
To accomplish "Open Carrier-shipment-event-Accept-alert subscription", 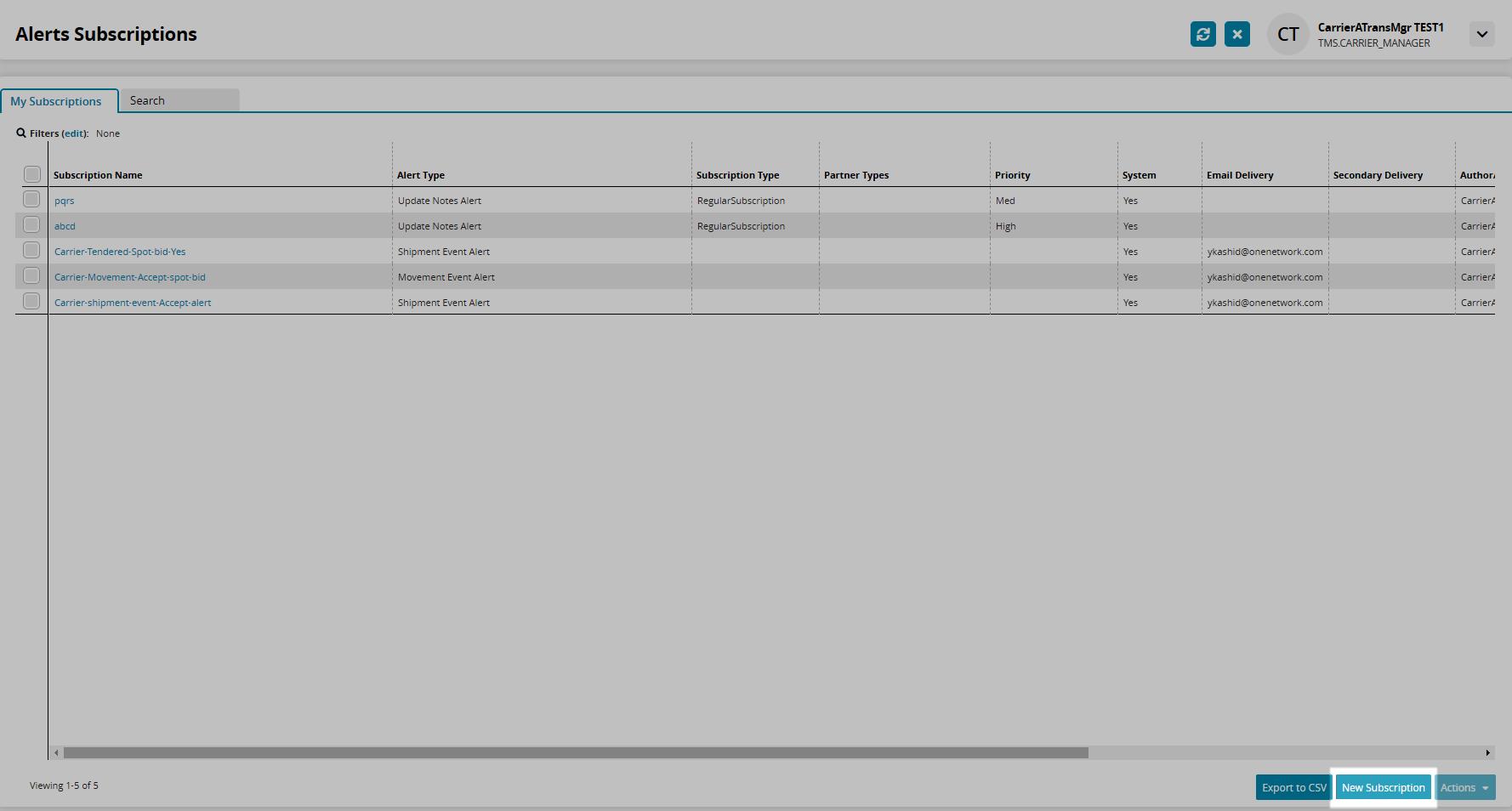I will tap(133, 303).
